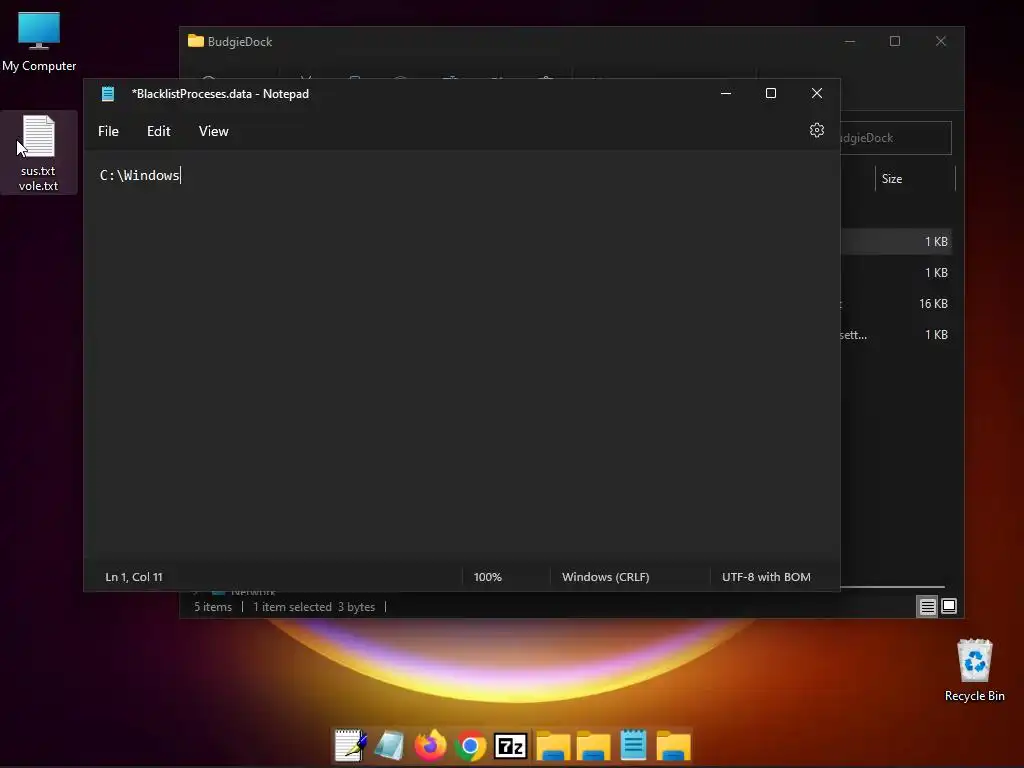Switch Explorer to details view icon

(x=927, y=607)
